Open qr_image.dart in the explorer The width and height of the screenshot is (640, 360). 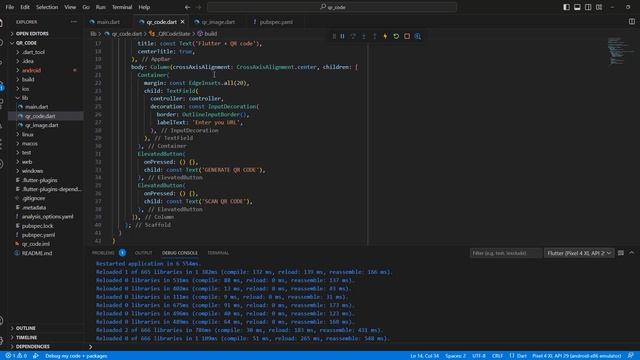click(x=46, y=125)
